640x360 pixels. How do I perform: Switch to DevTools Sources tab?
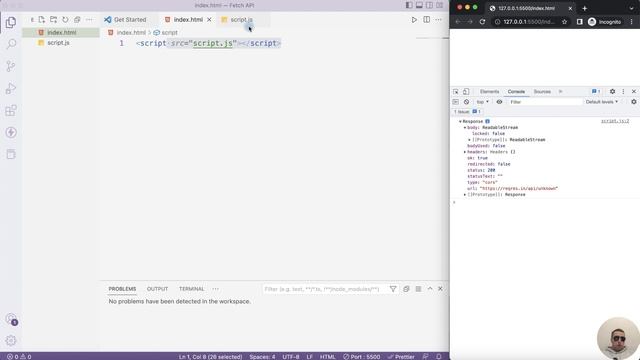pyautogui.click(x=542, y=91)
